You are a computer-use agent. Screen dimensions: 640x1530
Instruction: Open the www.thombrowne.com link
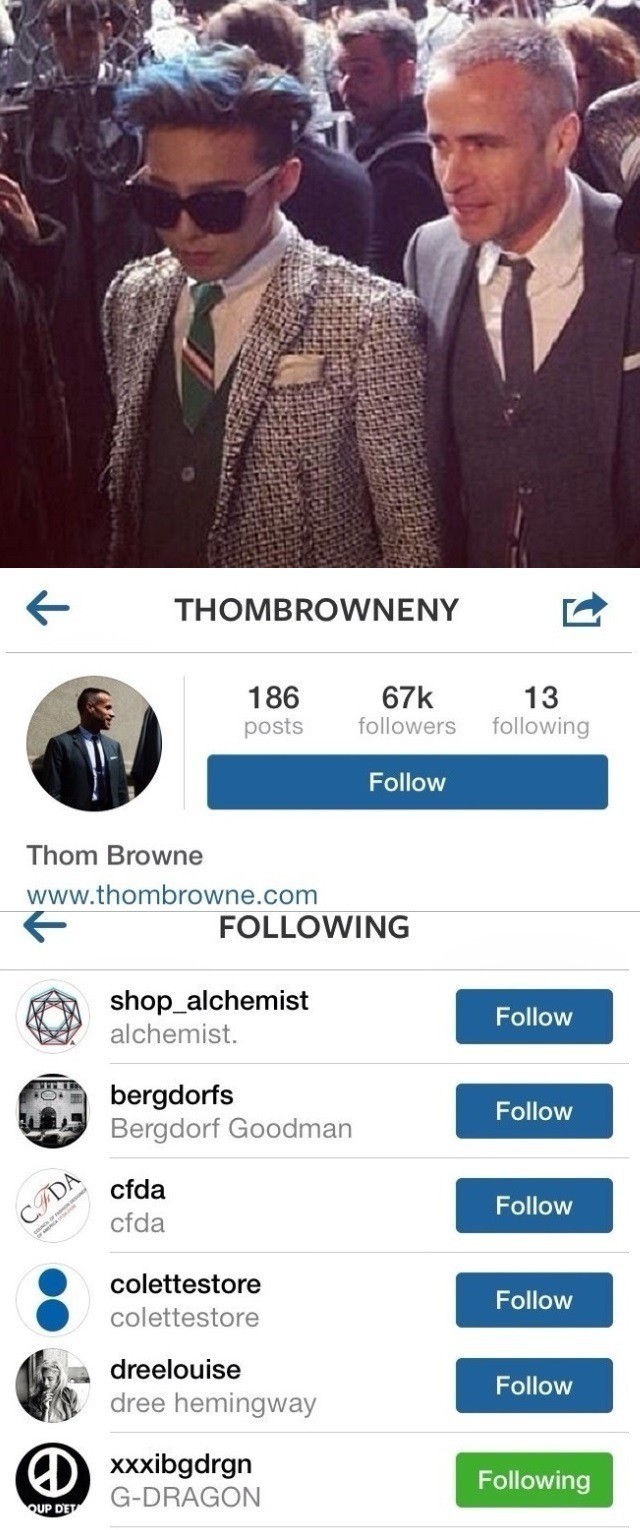click(x=172, y=895)
